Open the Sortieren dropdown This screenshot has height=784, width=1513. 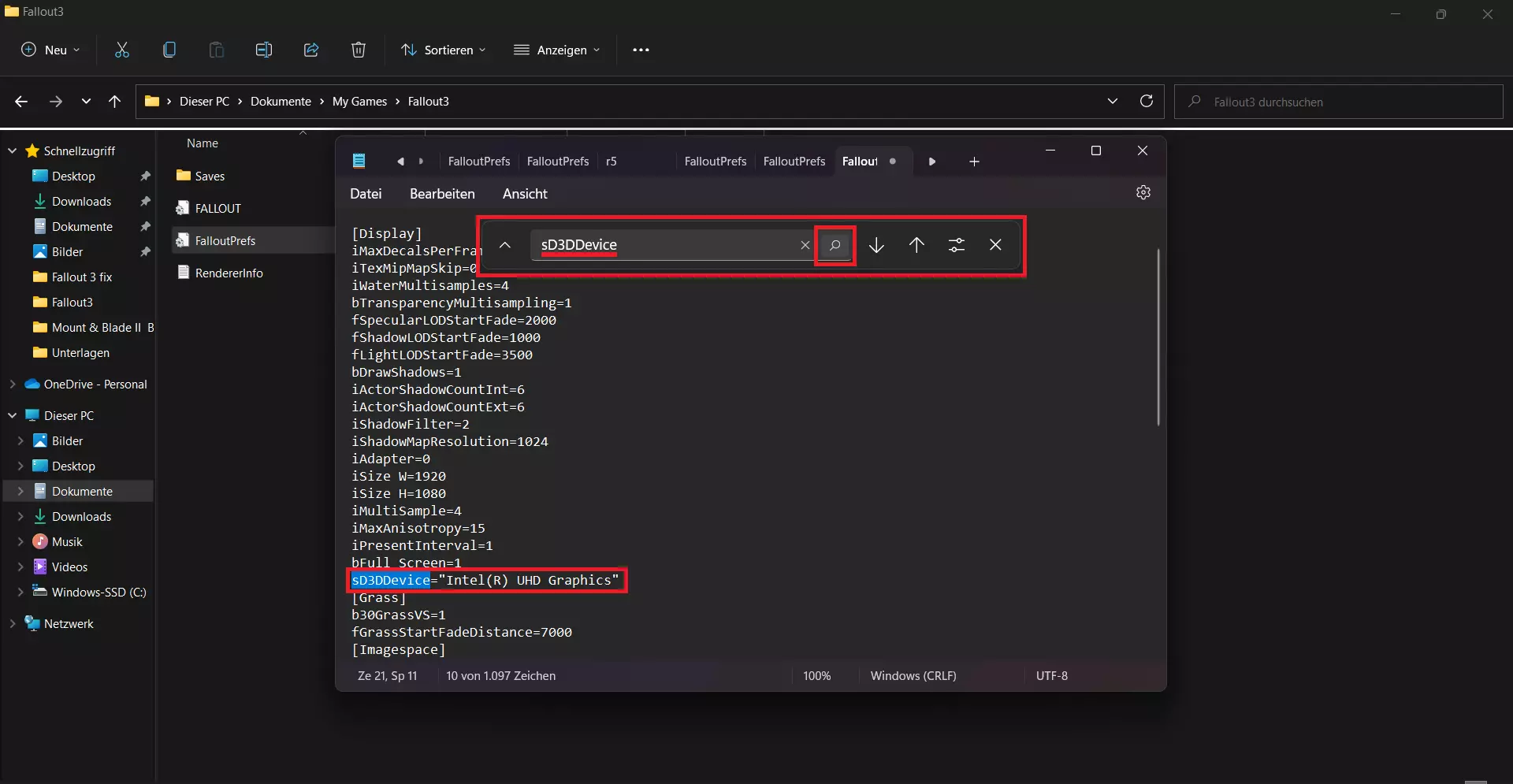[x=444, y=50]
